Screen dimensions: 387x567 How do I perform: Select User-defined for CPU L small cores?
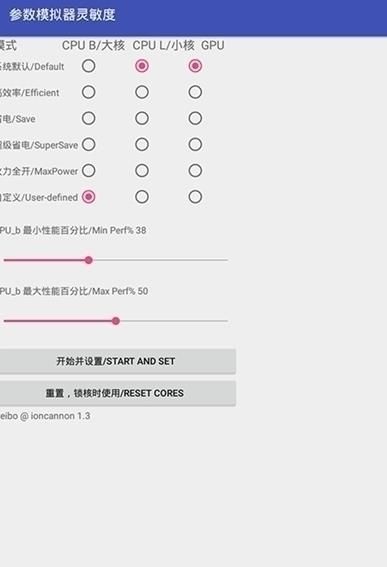(x=142, y=197)
